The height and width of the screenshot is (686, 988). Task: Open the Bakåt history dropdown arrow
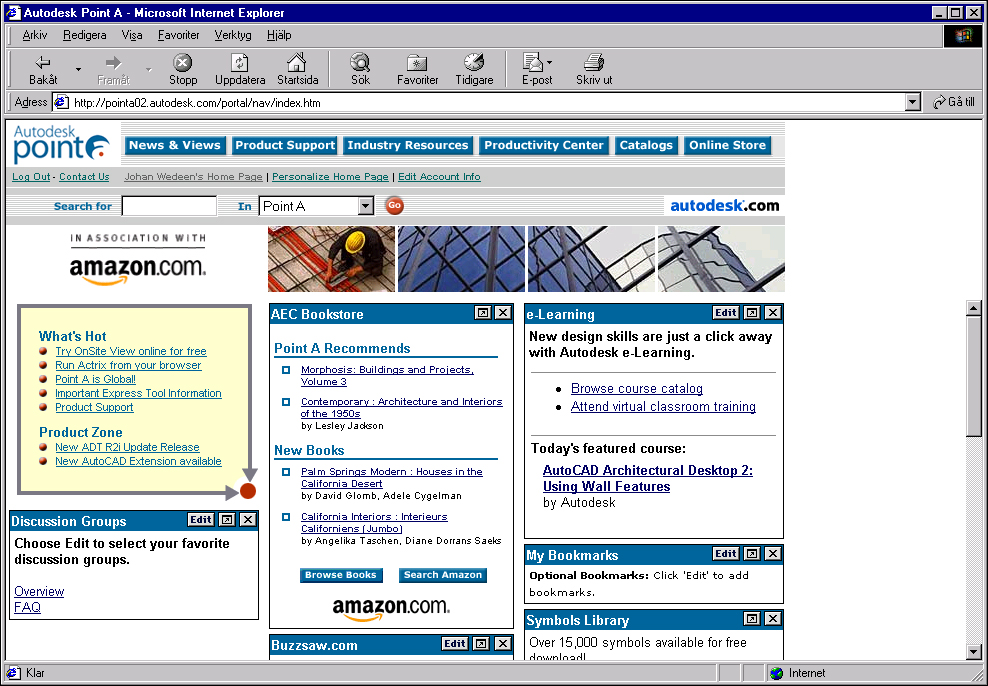[78, 69]
